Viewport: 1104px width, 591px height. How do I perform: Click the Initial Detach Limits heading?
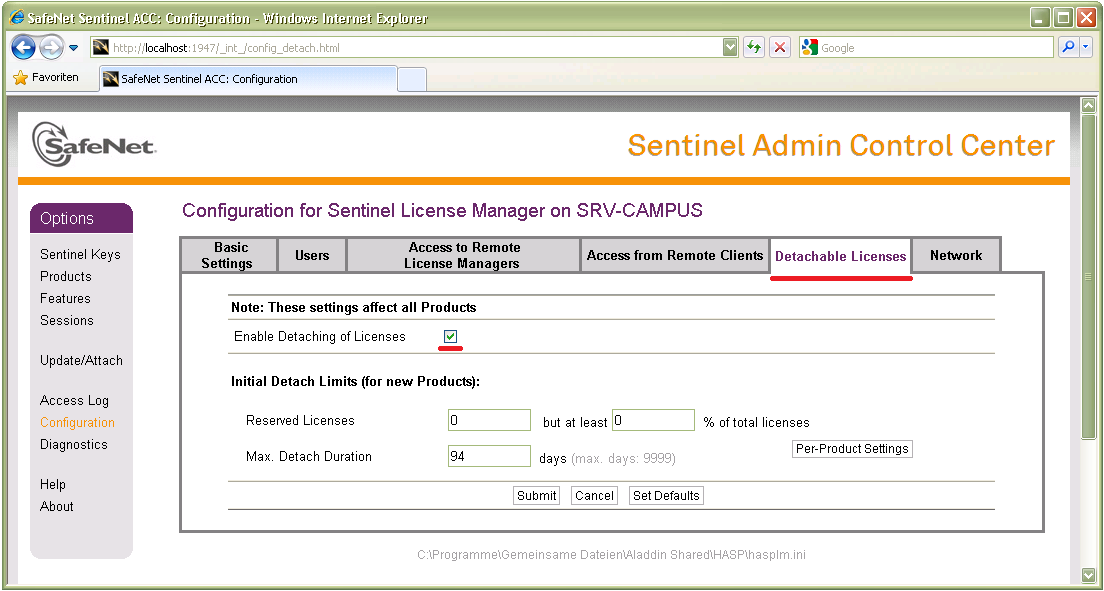point(356,381)
